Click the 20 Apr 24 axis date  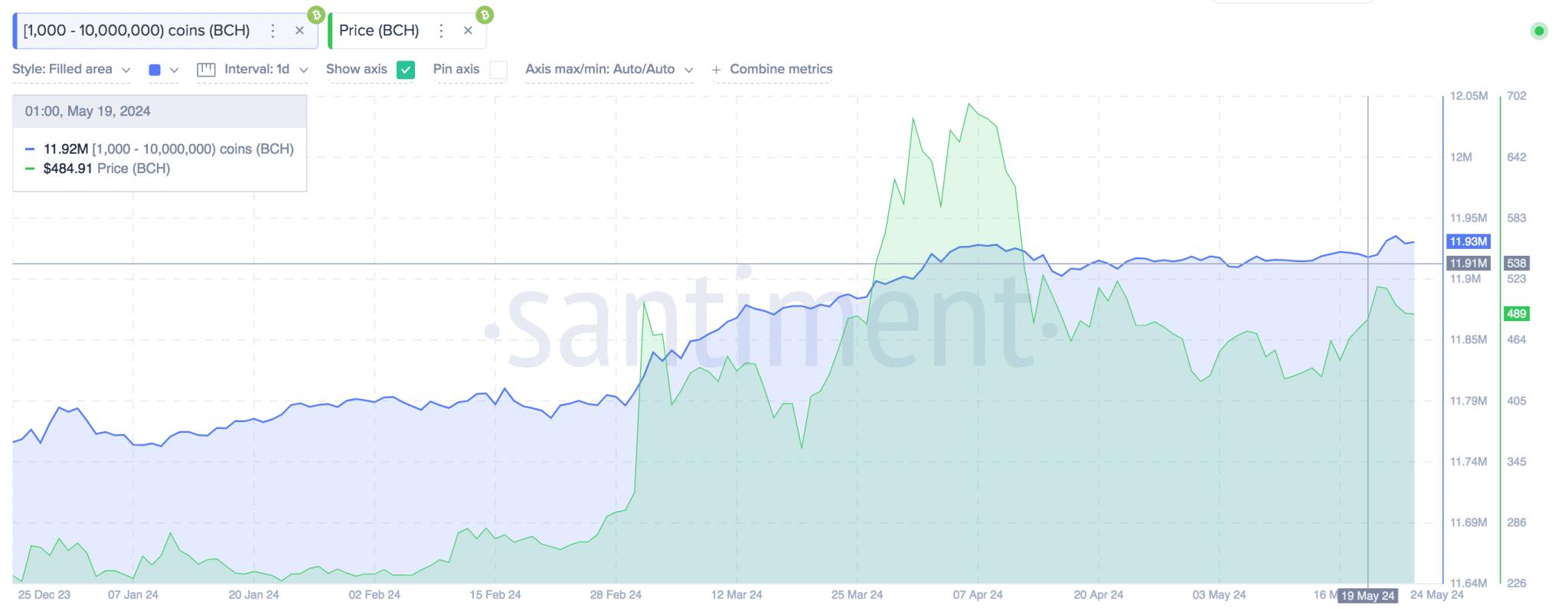[1099, 594]
